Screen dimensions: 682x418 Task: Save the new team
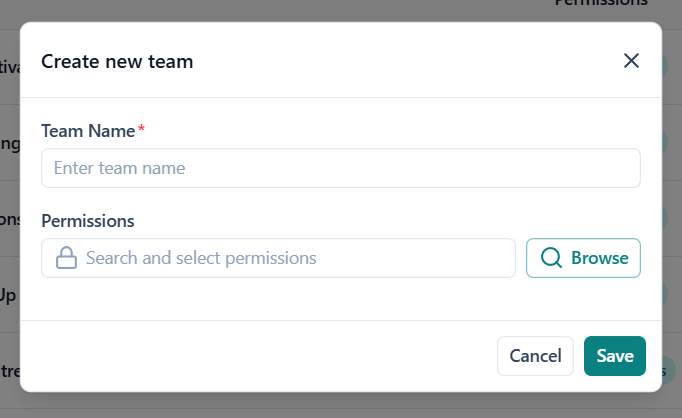coord(614,356)
